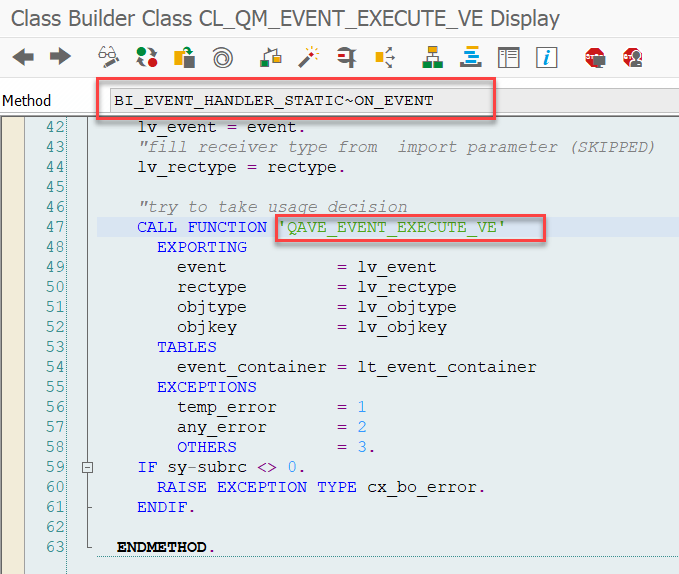Click 'lv_event = event.' on line 42
The image size is (679, 574).
(221, 127)
